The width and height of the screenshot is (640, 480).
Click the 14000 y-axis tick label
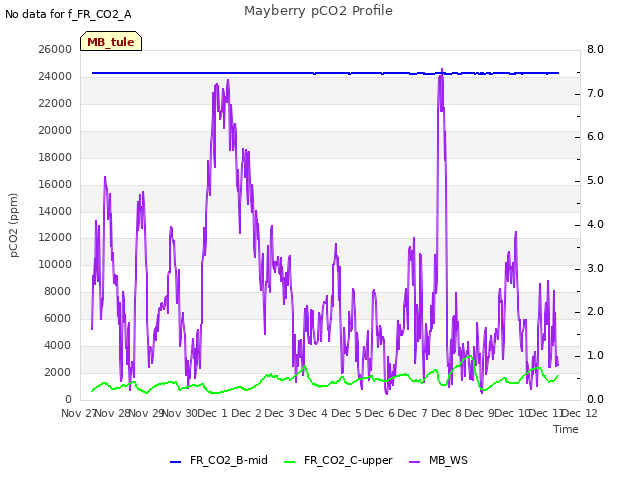(x=55, y=211)
